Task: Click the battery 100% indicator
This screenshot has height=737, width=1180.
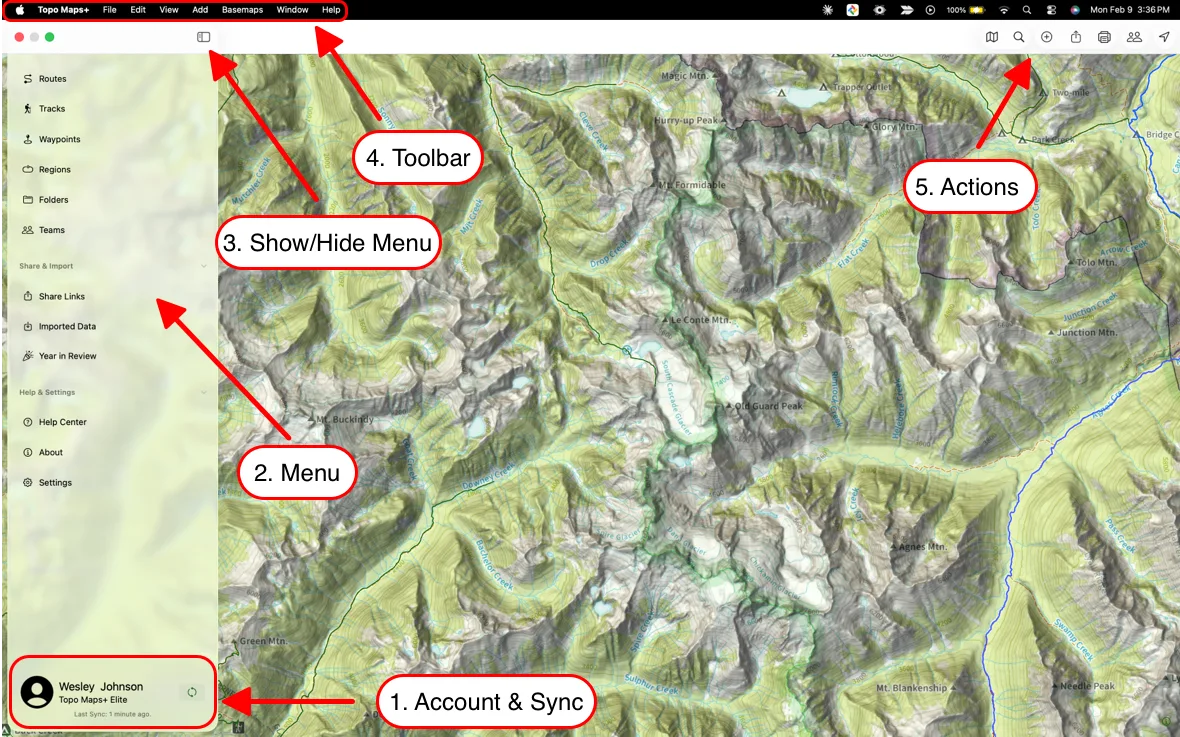Action: [966, 10]
